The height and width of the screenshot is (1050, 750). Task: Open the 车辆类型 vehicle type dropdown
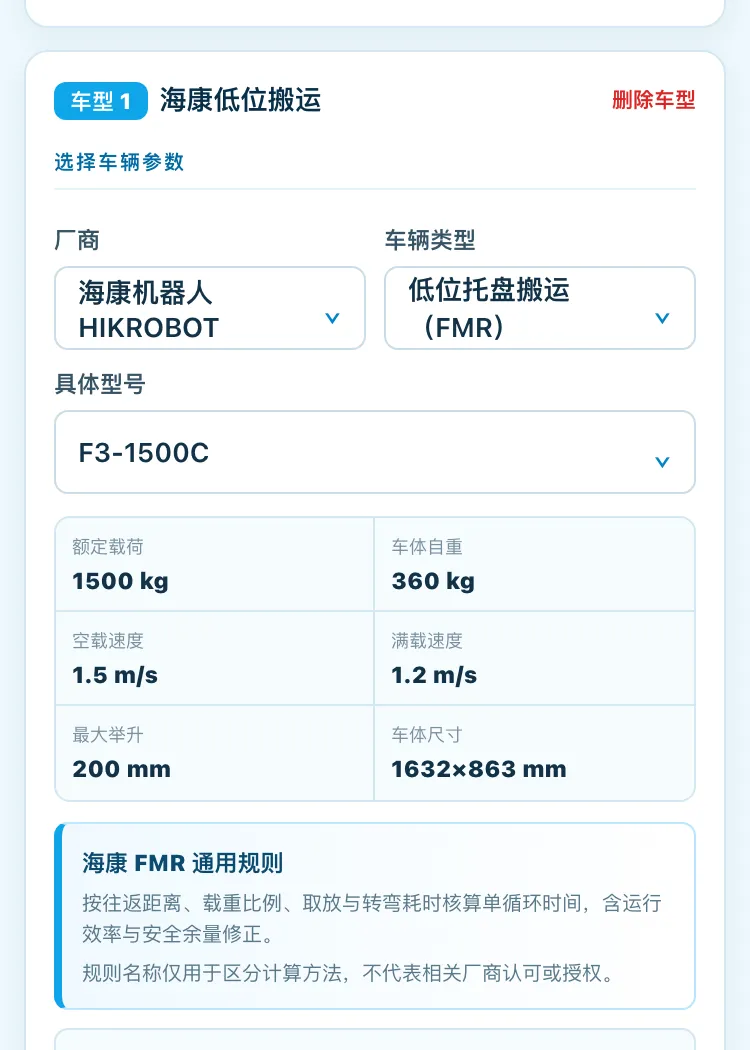pos(540,308)
